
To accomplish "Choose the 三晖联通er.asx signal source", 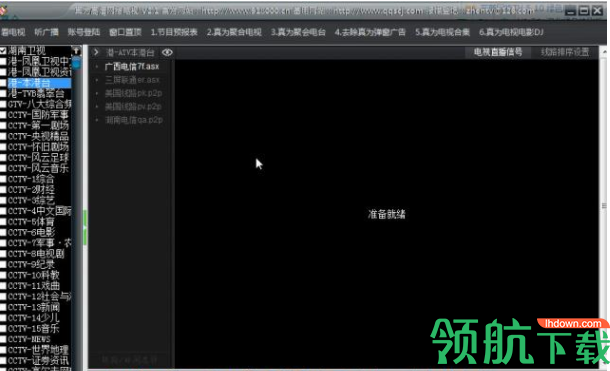I will (x=132, y=80).
